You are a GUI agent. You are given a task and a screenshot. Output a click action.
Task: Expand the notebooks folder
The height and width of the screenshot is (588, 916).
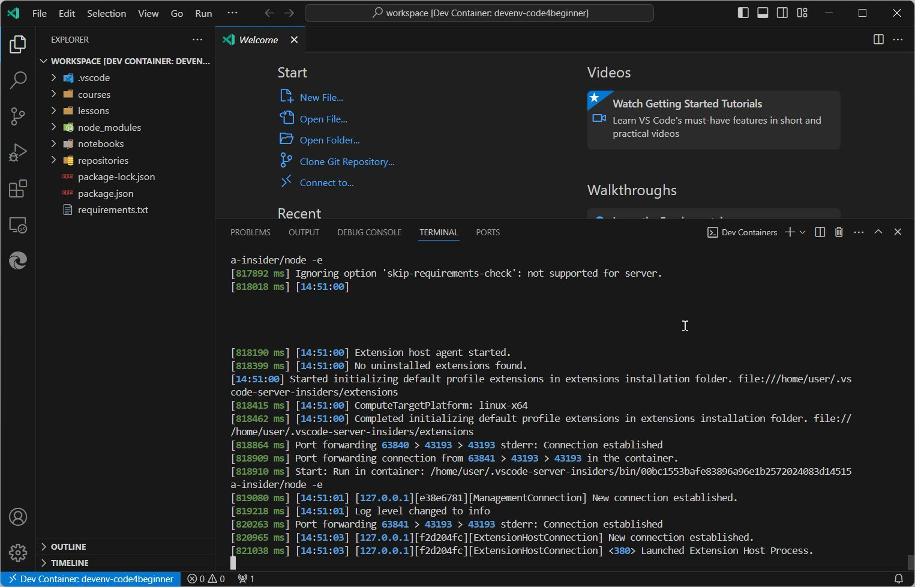(x=125, y=144)
